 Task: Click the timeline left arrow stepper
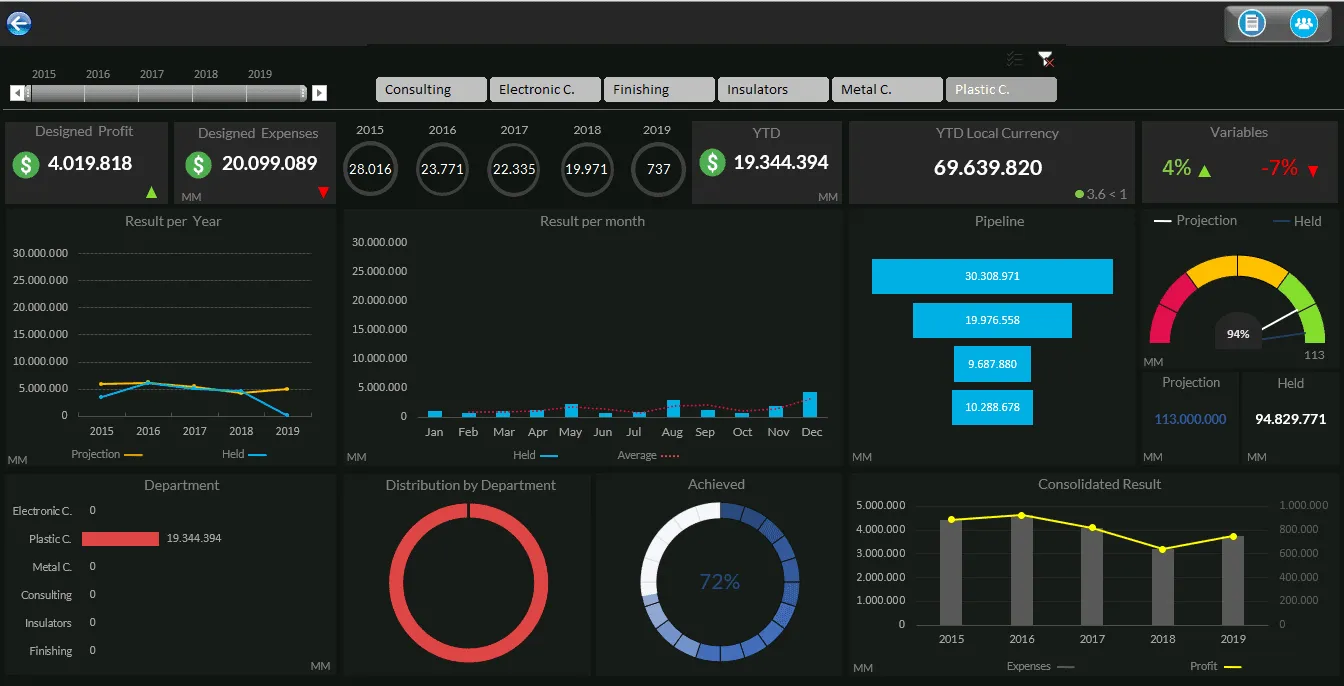[x=17, y=93]
